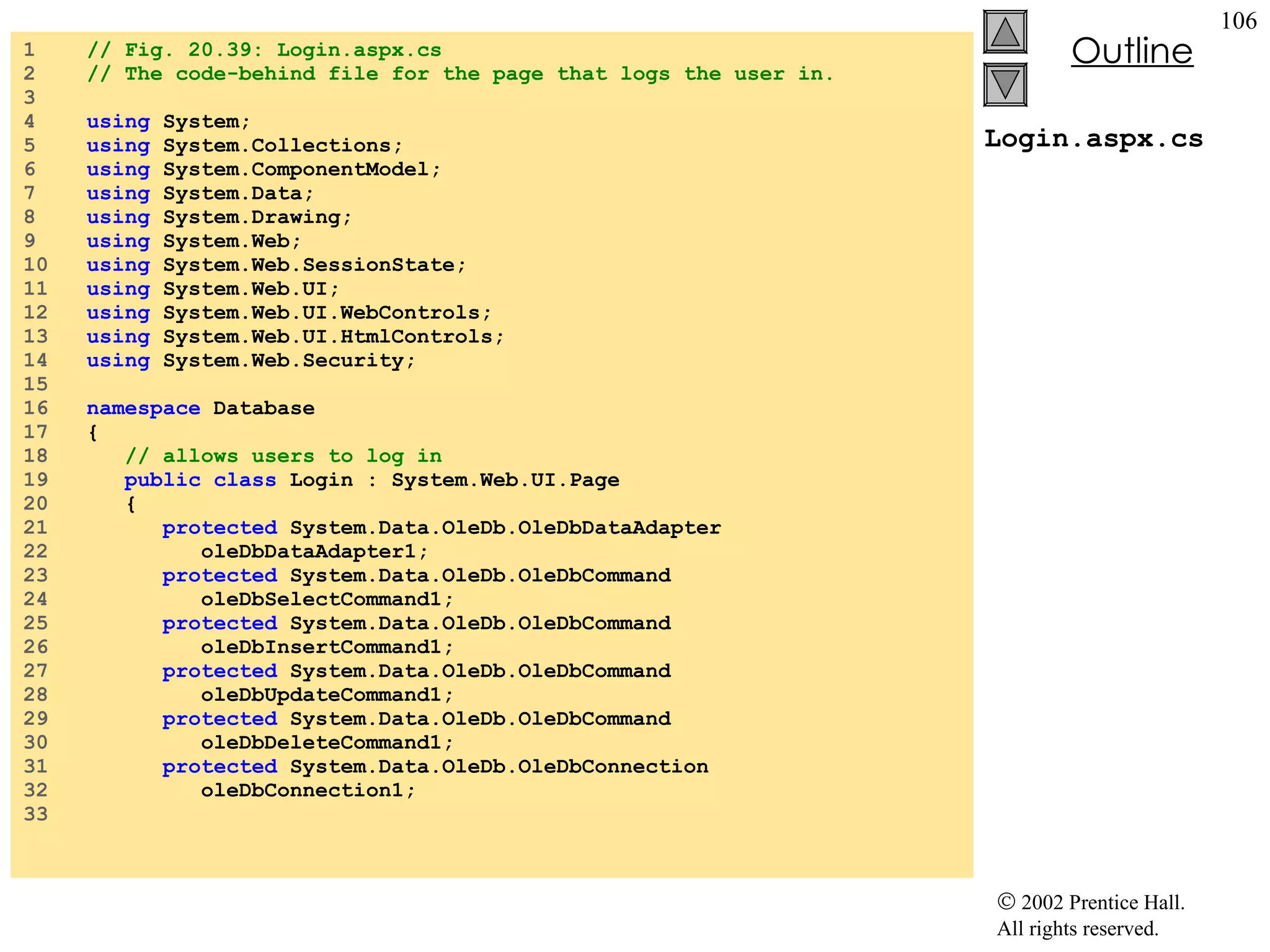Image resolution: width=1270 pixels, height=952 pixels.
Task: Click the '© 2002 Prentice Hall.' copyright text
Action: pyautogui.click(x=1091, y=902)
